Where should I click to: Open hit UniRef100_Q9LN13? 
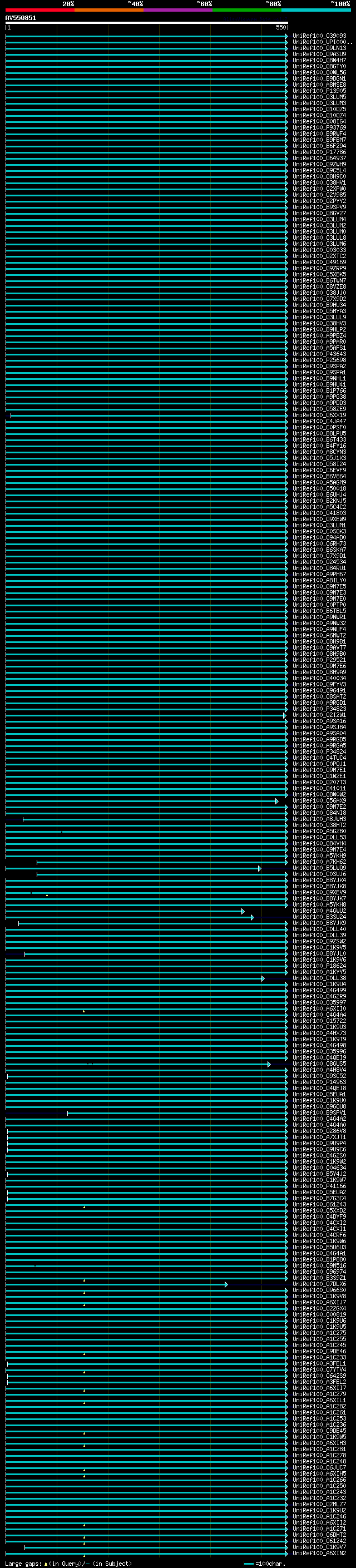point(319,48)
